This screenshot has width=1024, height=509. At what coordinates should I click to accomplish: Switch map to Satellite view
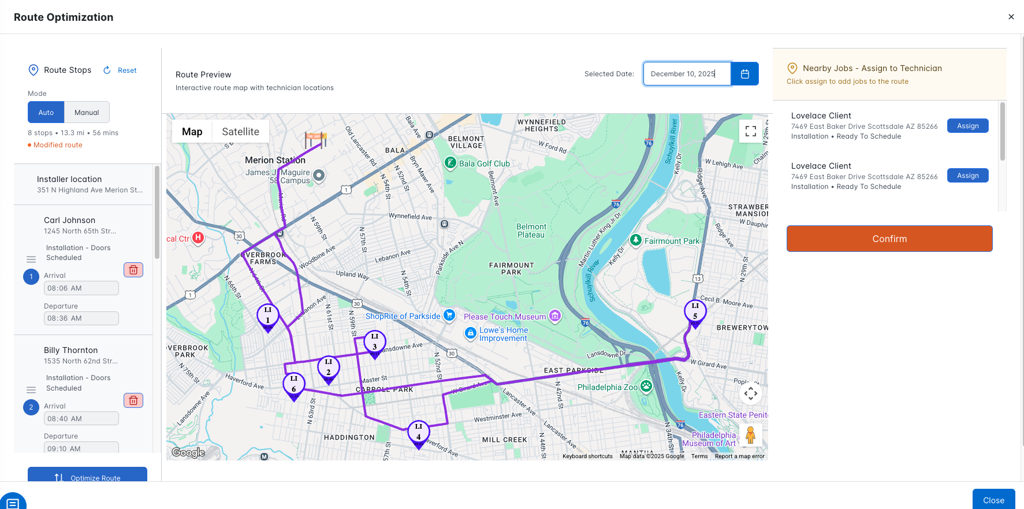pos(240,132)
